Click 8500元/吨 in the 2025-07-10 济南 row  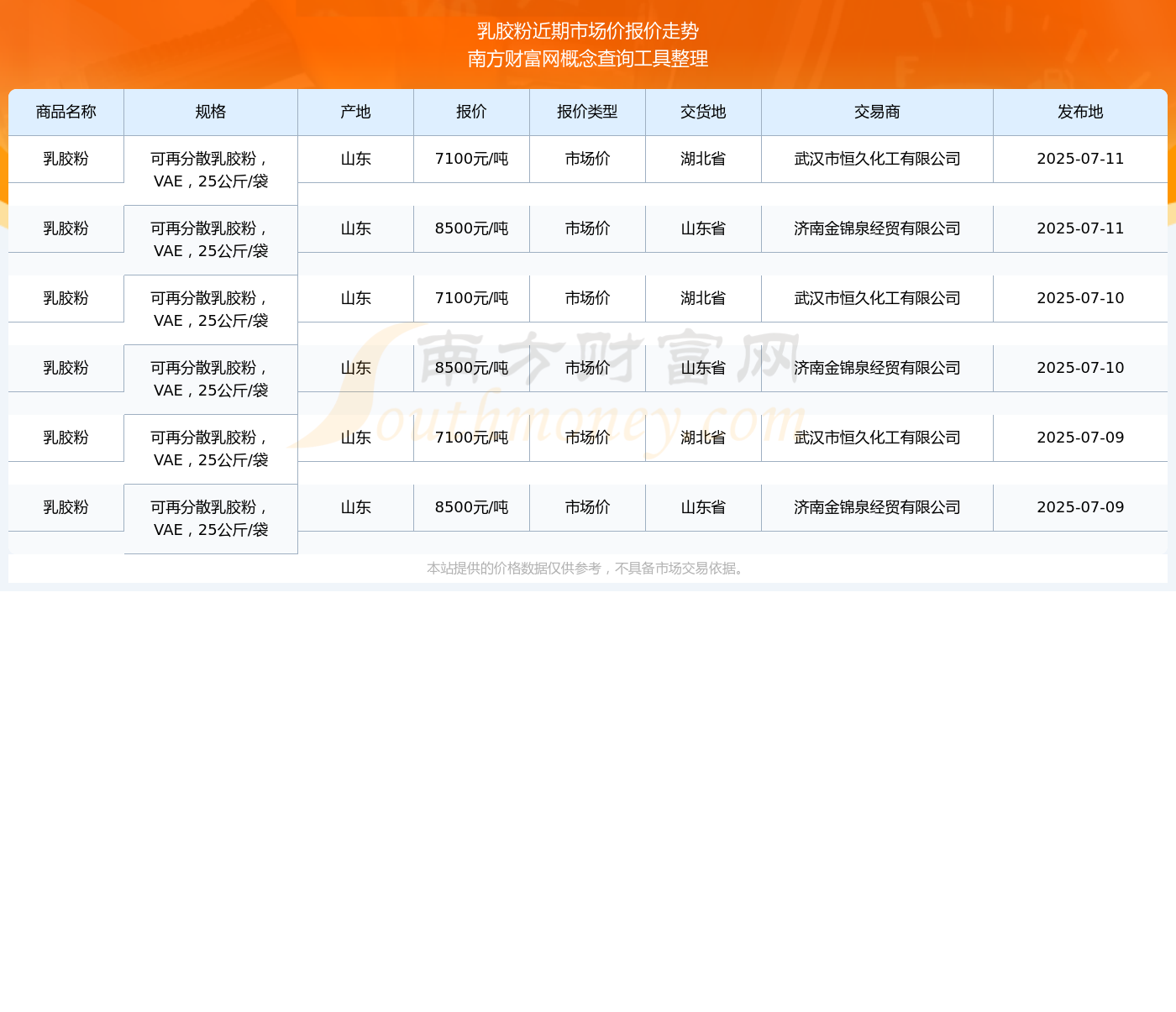click(x=472, y=368)
